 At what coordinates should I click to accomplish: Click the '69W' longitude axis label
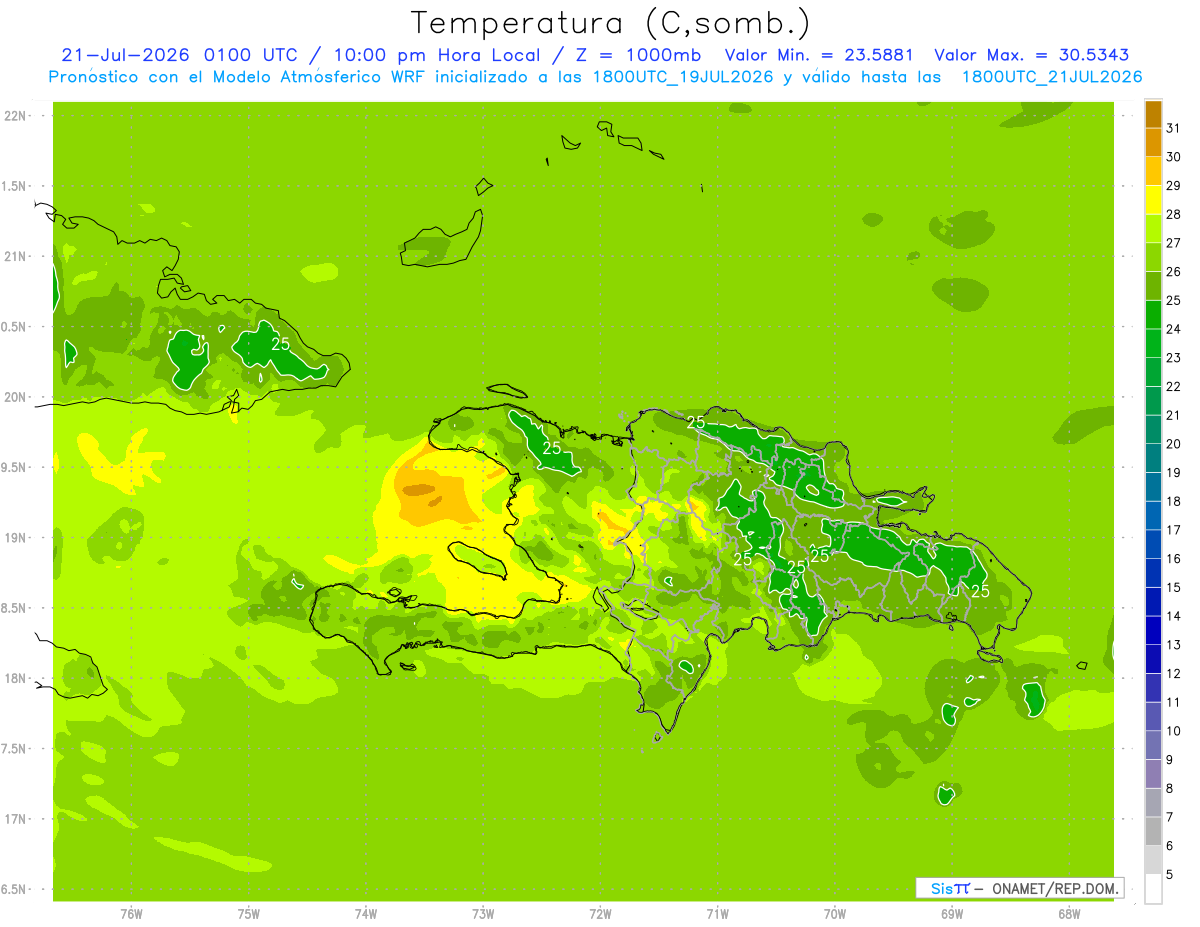(x=952, y=914)
